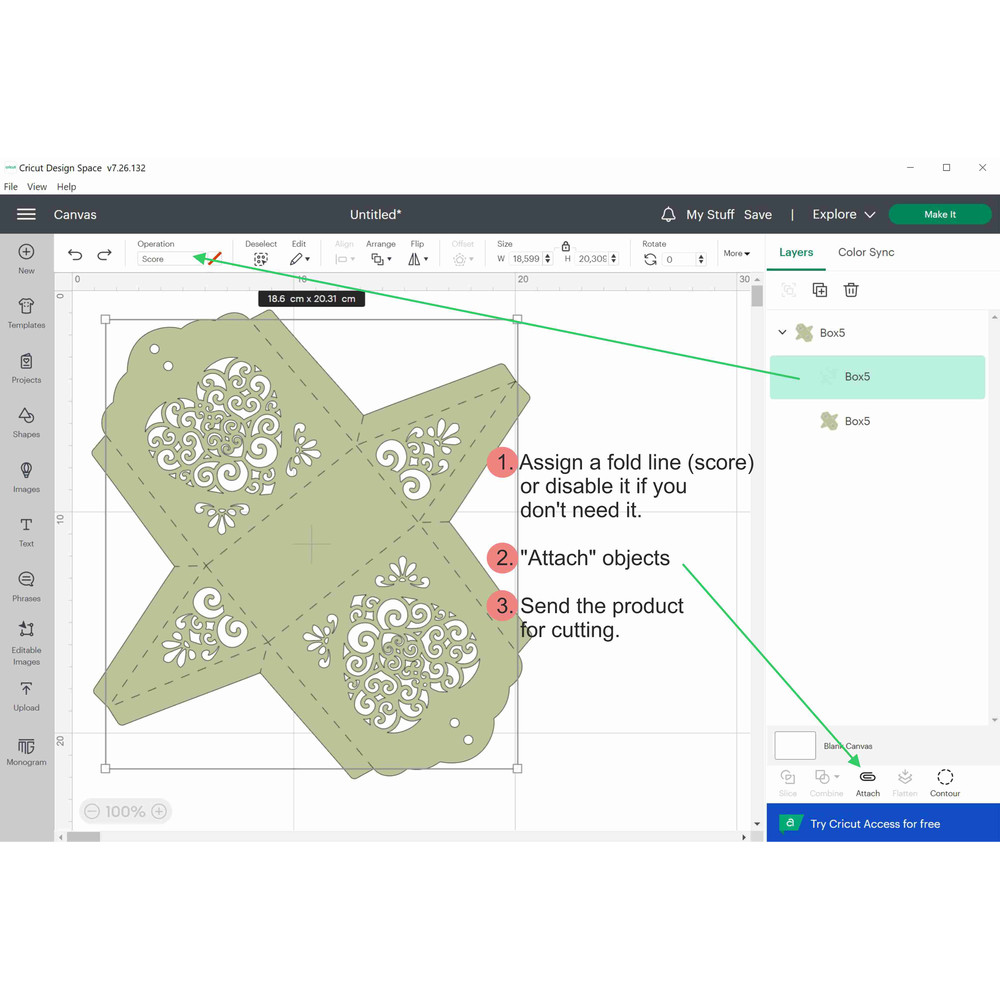Open the File menu
Image resolution: width=1000 pixels, height=1000 pixels.
click(x=11, y=187)
